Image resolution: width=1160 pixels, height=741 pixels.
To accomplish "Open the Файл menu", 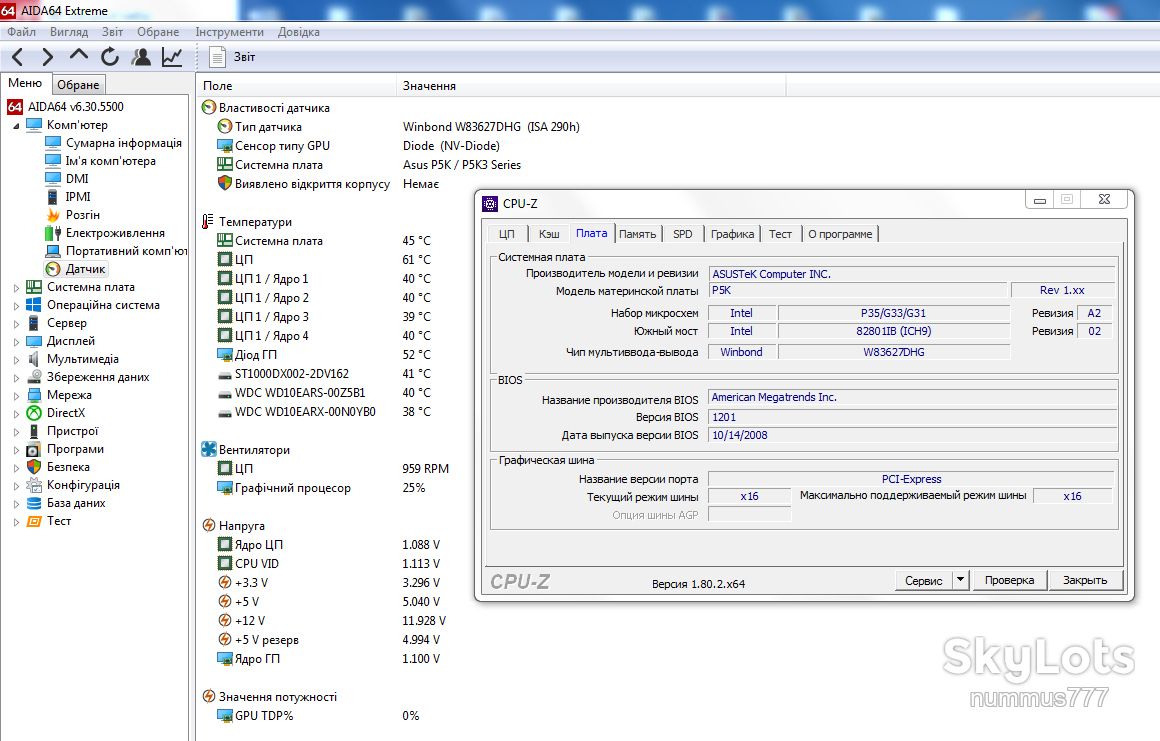I will tap(21, 32).
